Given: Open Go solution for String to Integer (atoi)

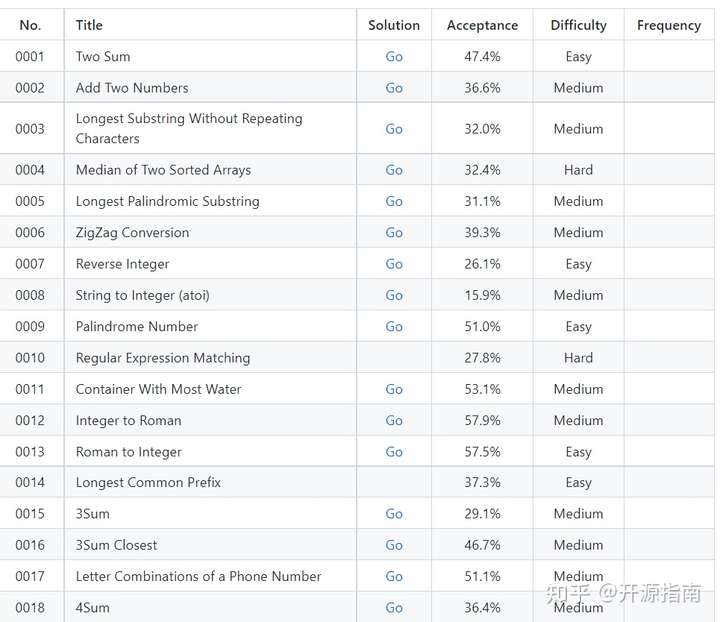Looking at the screenshot, I should tap(394, 295).
